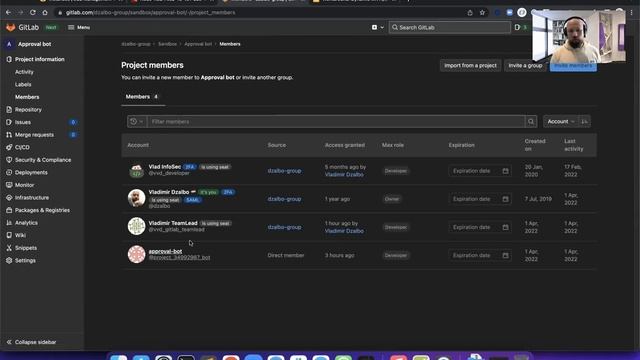Open Vlad InfoSec's dzalbo-group source link
The height and width of the screenshot is (360, 640).
pos(284,171)
